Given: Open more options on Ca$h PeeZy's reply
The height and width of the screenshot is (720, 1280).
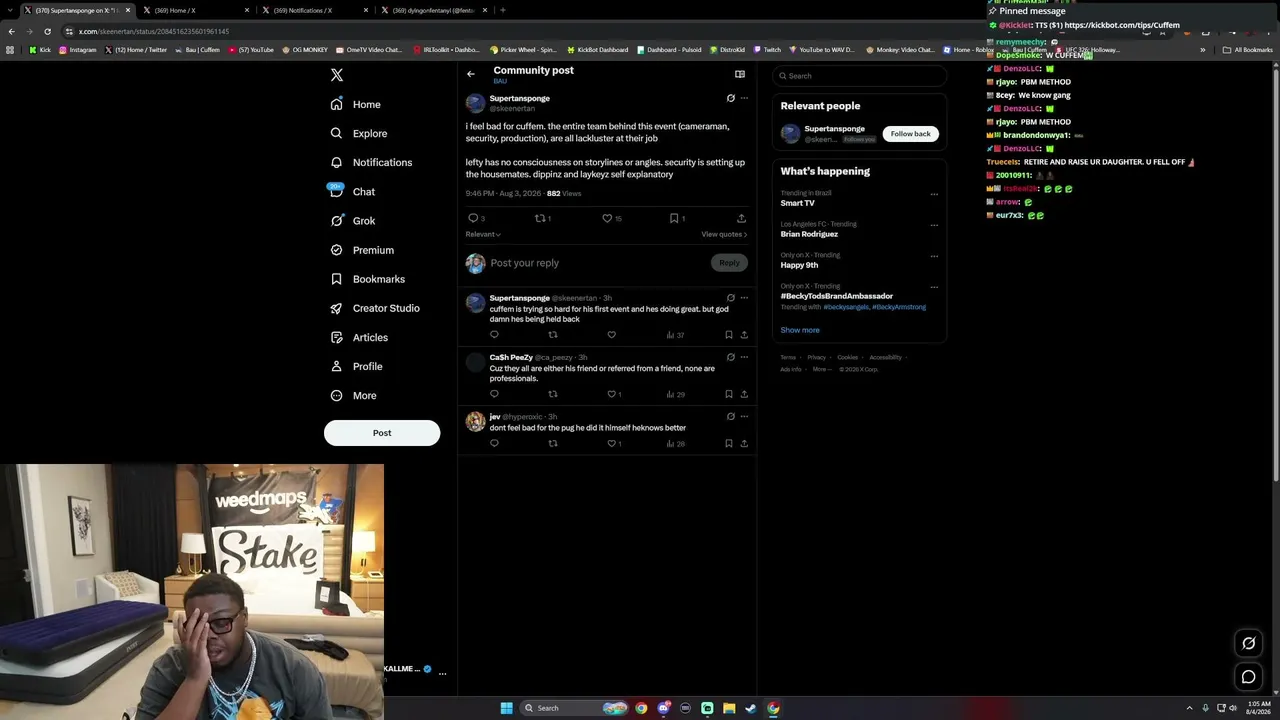Looking at the screenshot, I should (x=744, y=357).
